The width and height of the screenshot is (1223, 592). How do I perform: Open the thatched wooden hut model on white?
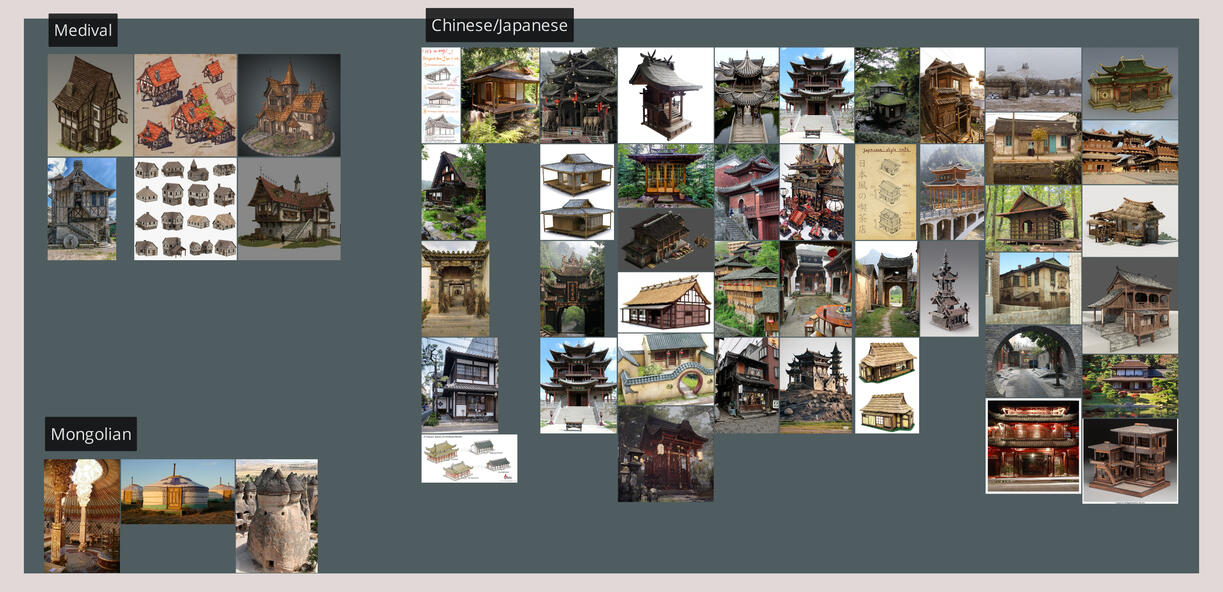tap(1130, 221)
